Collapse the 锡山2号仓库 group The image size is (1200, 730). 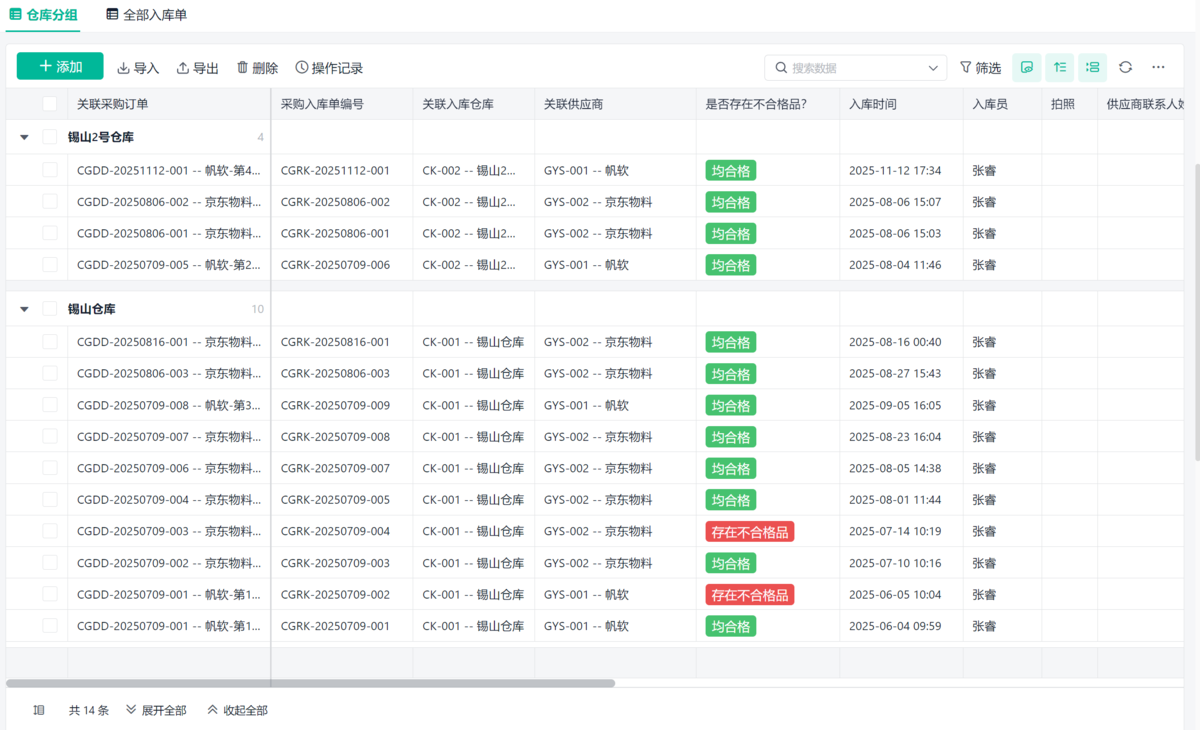point(24,138)
